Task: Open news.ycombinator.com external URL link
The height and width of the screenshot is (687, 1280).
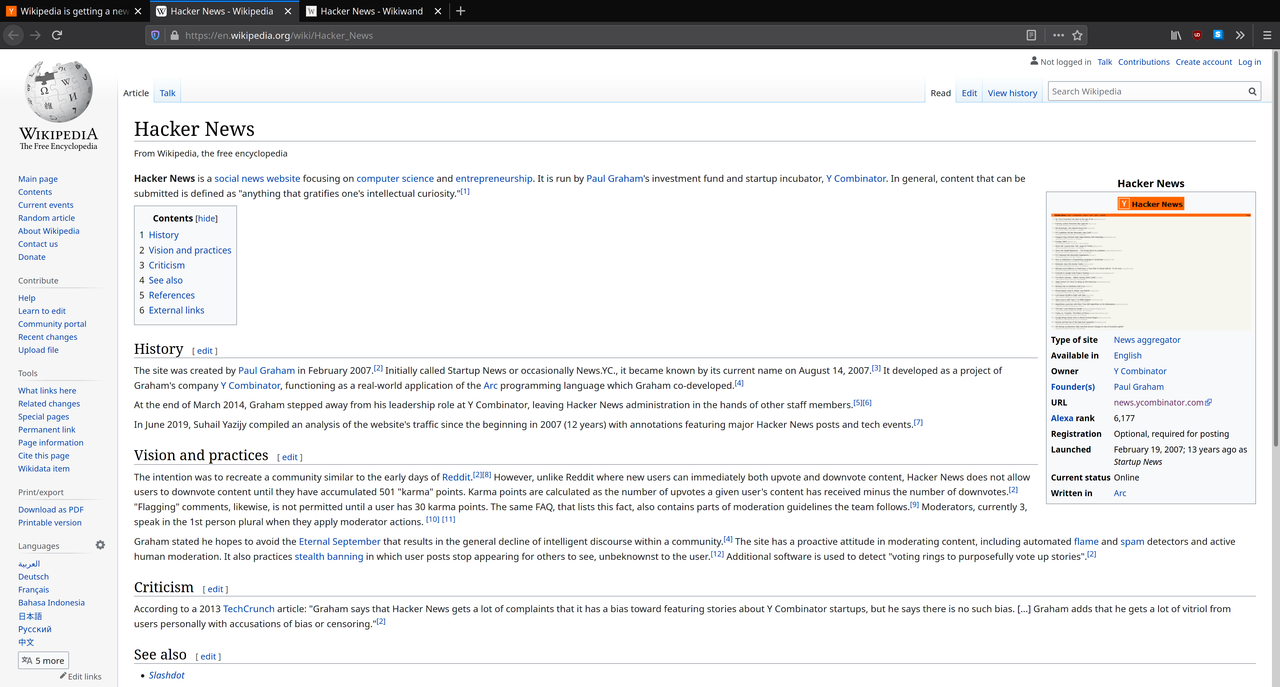Action: [1162, 402]
